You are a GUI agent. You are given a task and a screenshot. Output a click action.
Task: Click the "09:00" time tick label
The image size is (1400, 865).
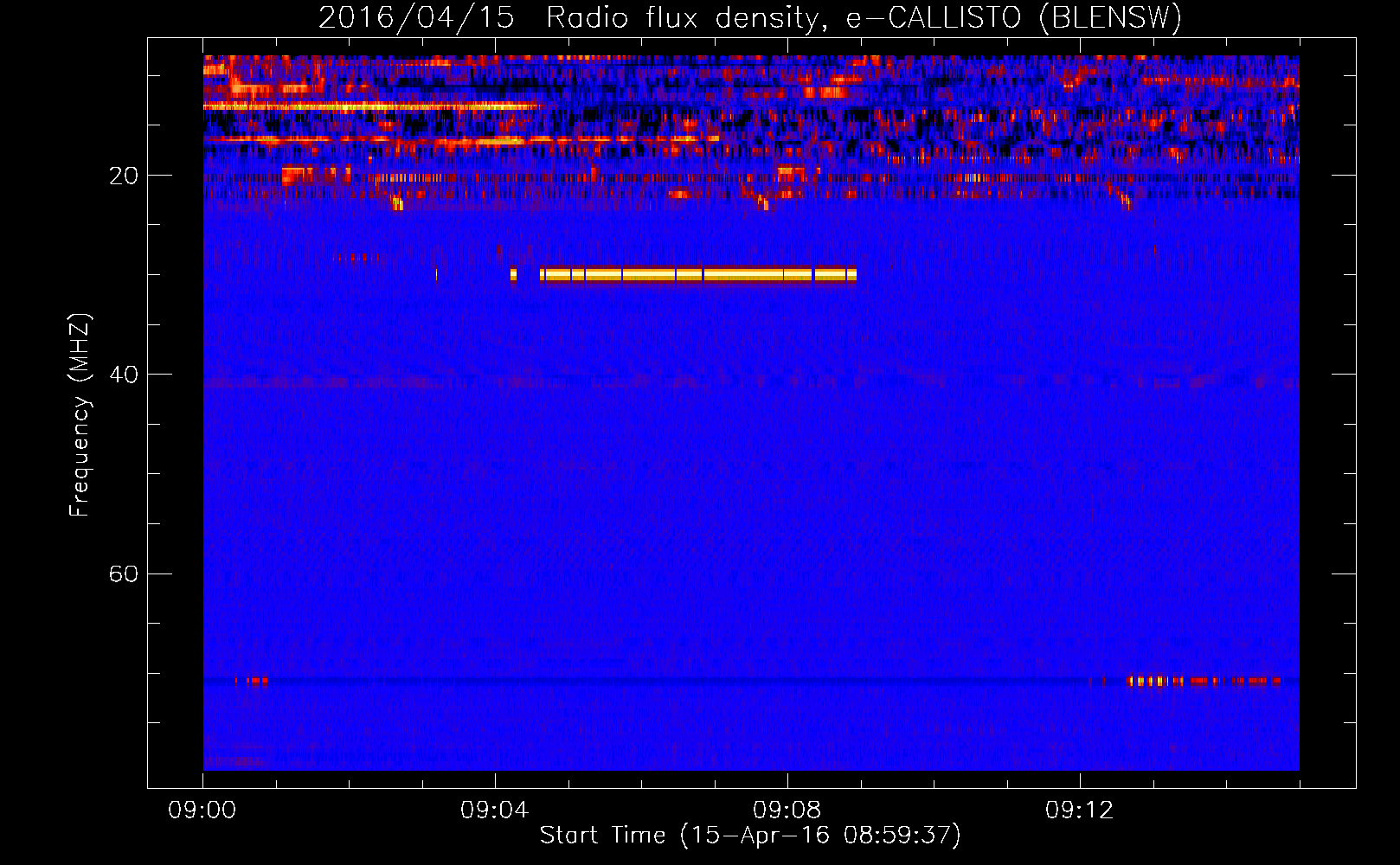202,811
